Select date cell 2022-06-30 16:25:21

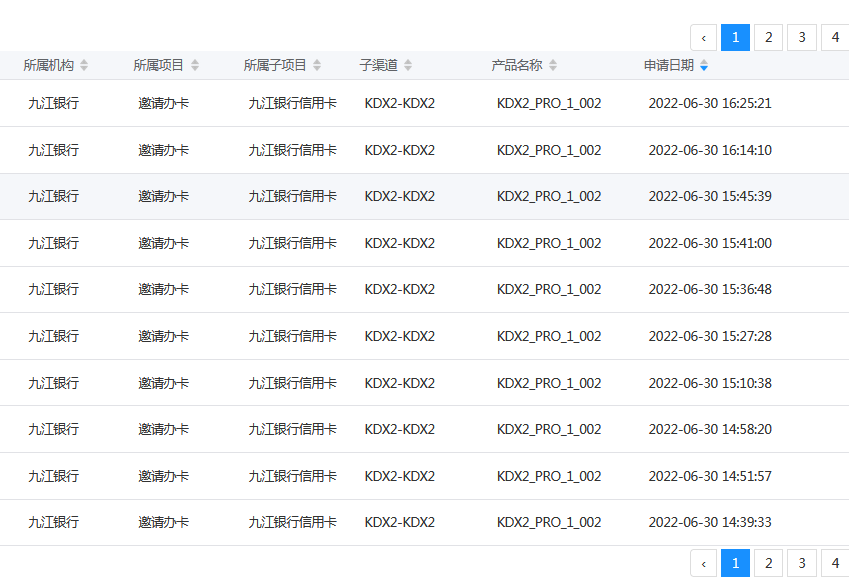pyautogui.click(x=710, y=103)
